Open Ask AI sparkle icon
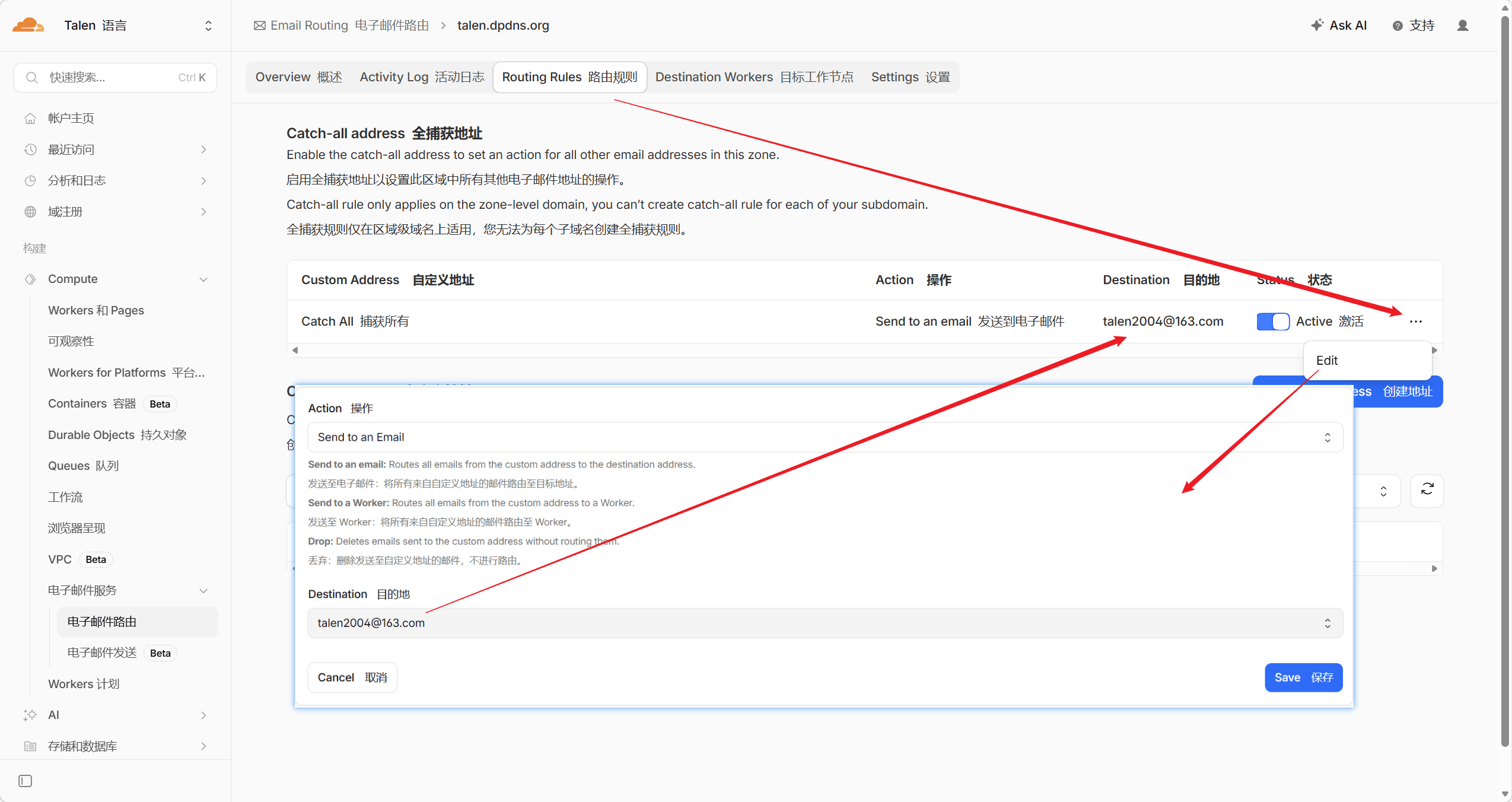 pos(1317,25)
